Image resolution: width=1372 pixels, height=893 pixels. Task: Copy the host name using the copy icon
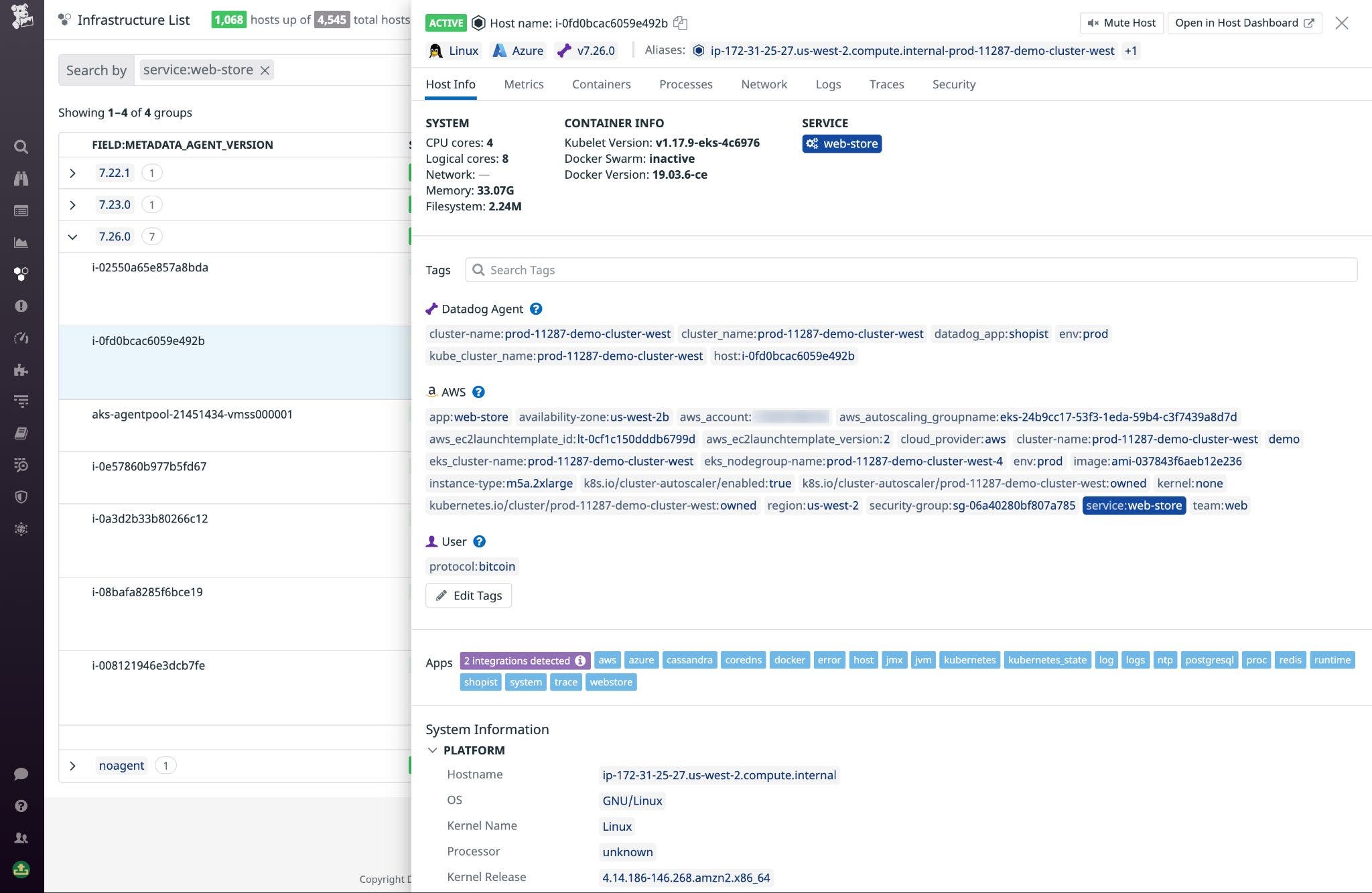681,22
